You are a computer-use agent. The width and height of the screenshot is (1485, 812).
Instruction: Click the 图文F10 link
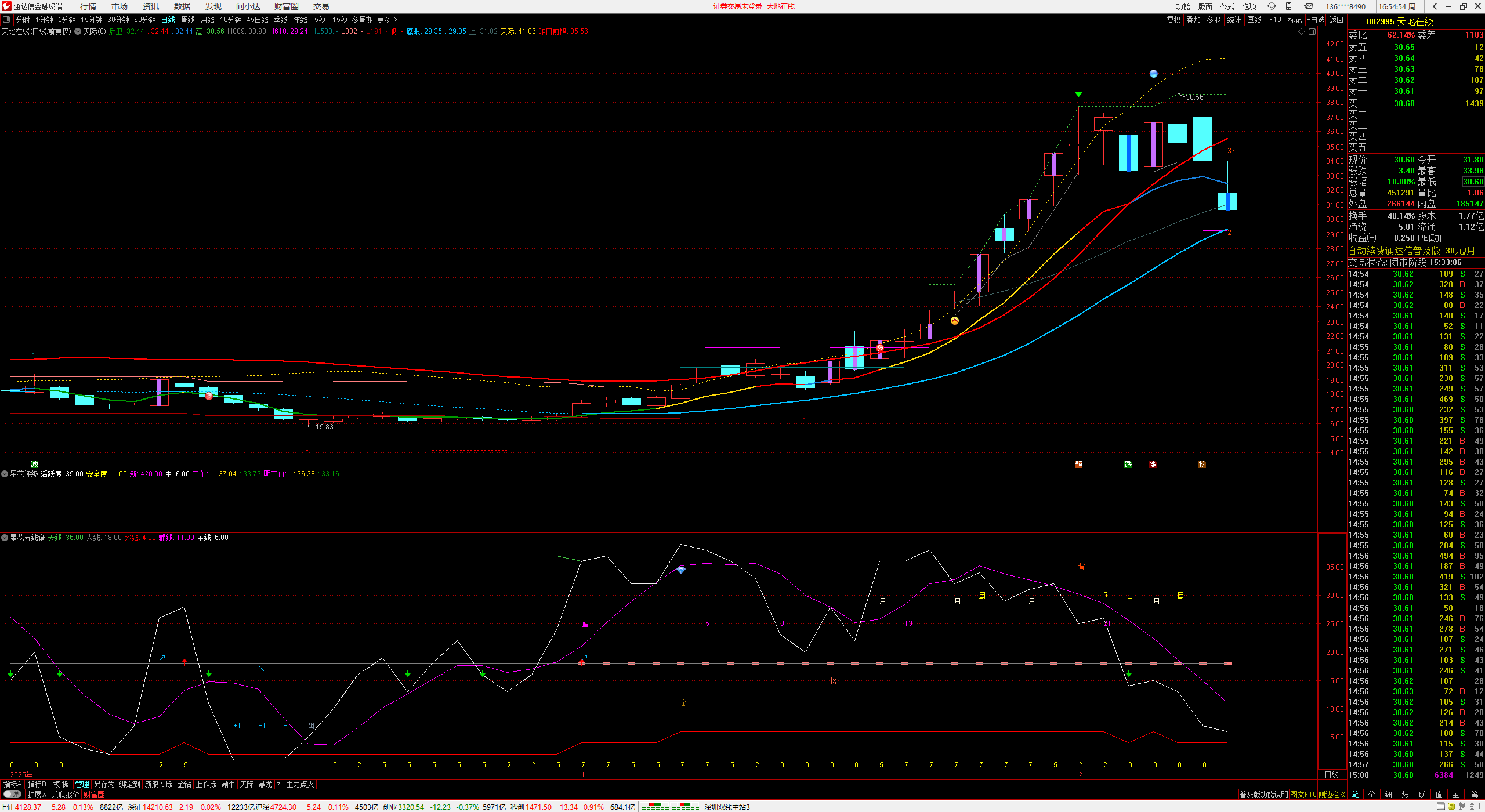coord(1303,795)
